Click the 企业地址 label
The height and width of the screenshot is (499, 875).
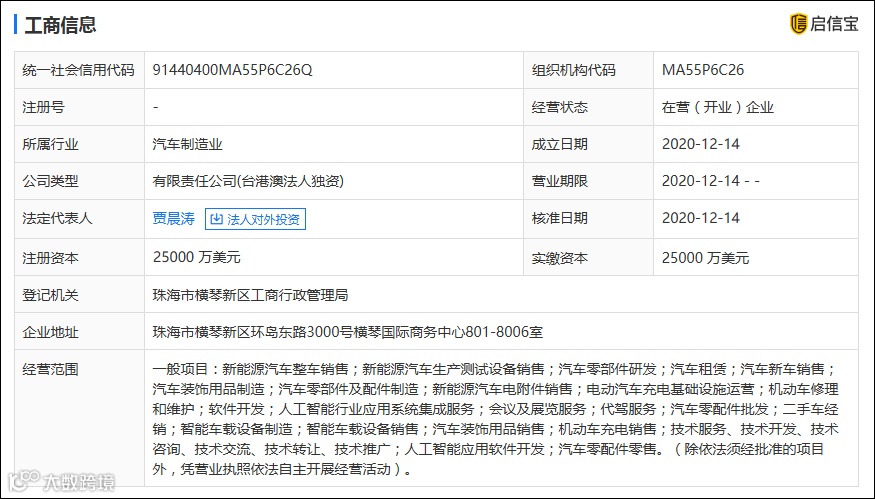(50, 332)
